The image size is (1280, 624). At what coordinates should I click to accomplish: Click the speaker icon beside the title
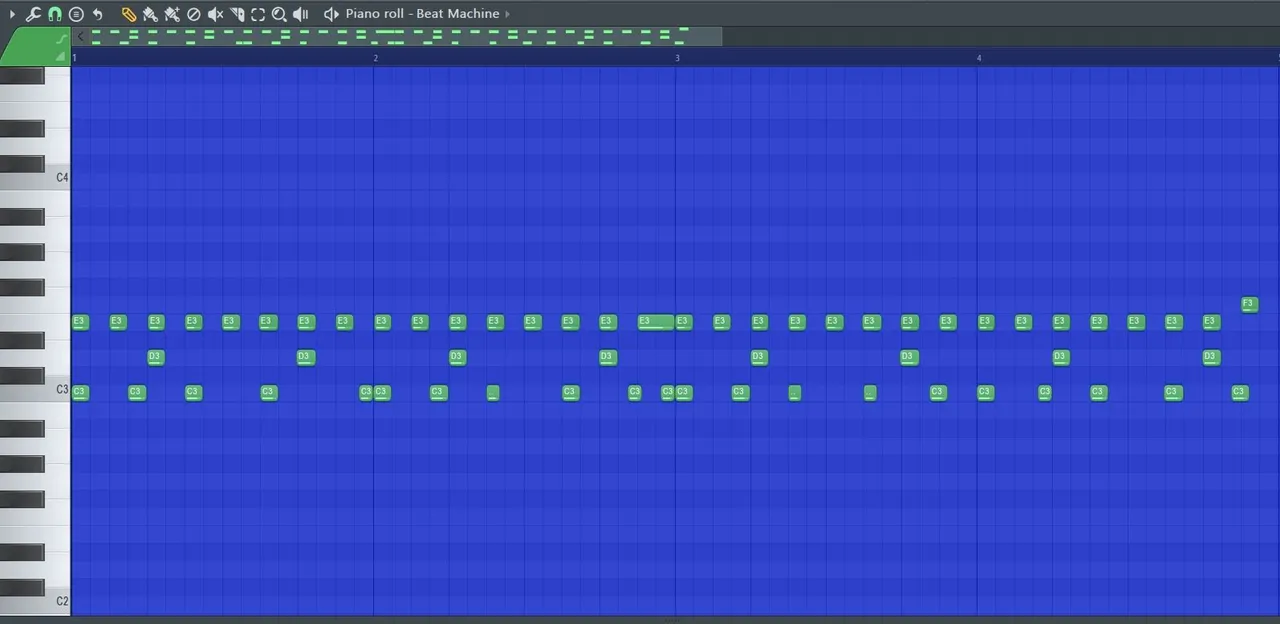click(331, 14)
